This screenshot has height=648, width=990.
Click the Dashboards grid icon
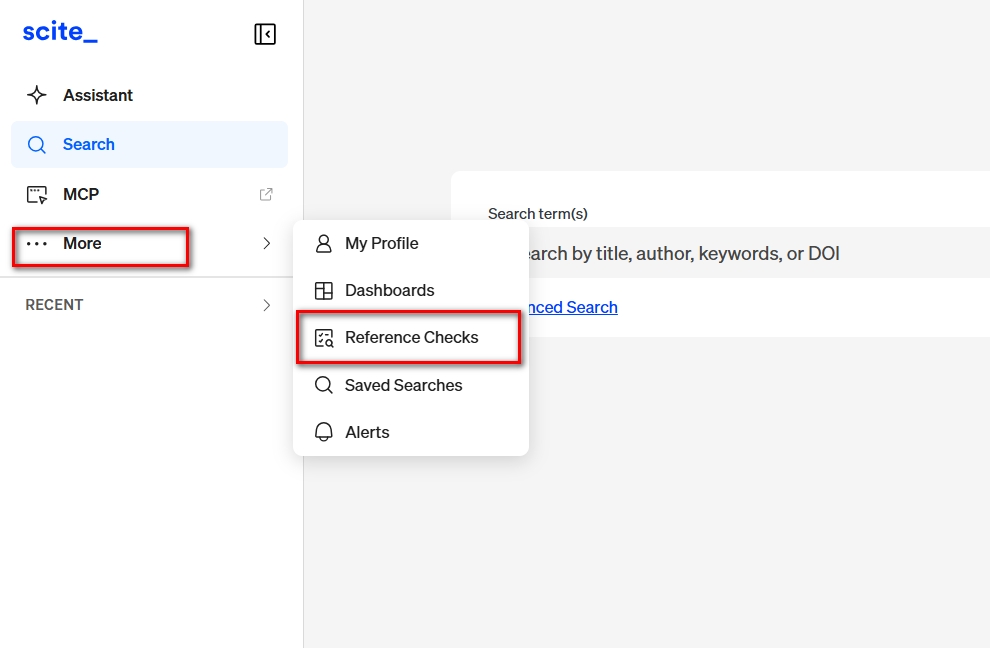coord(323,291)
